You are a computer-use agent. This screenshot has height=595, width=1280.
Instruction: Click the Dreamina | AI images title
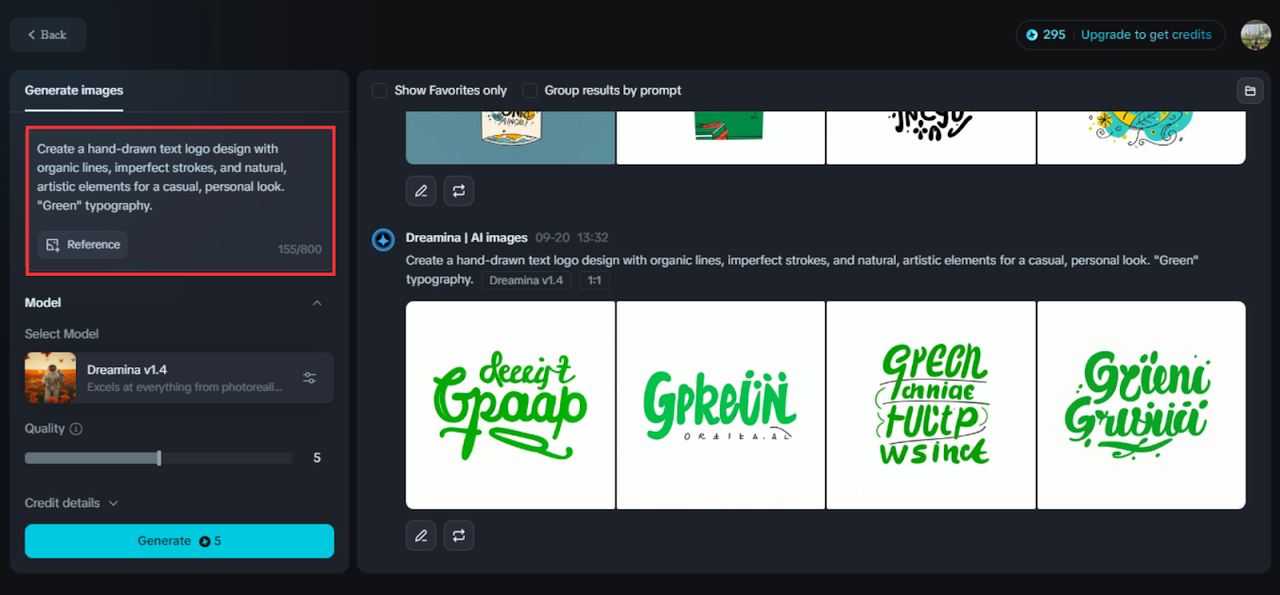(x=466, y=238)
